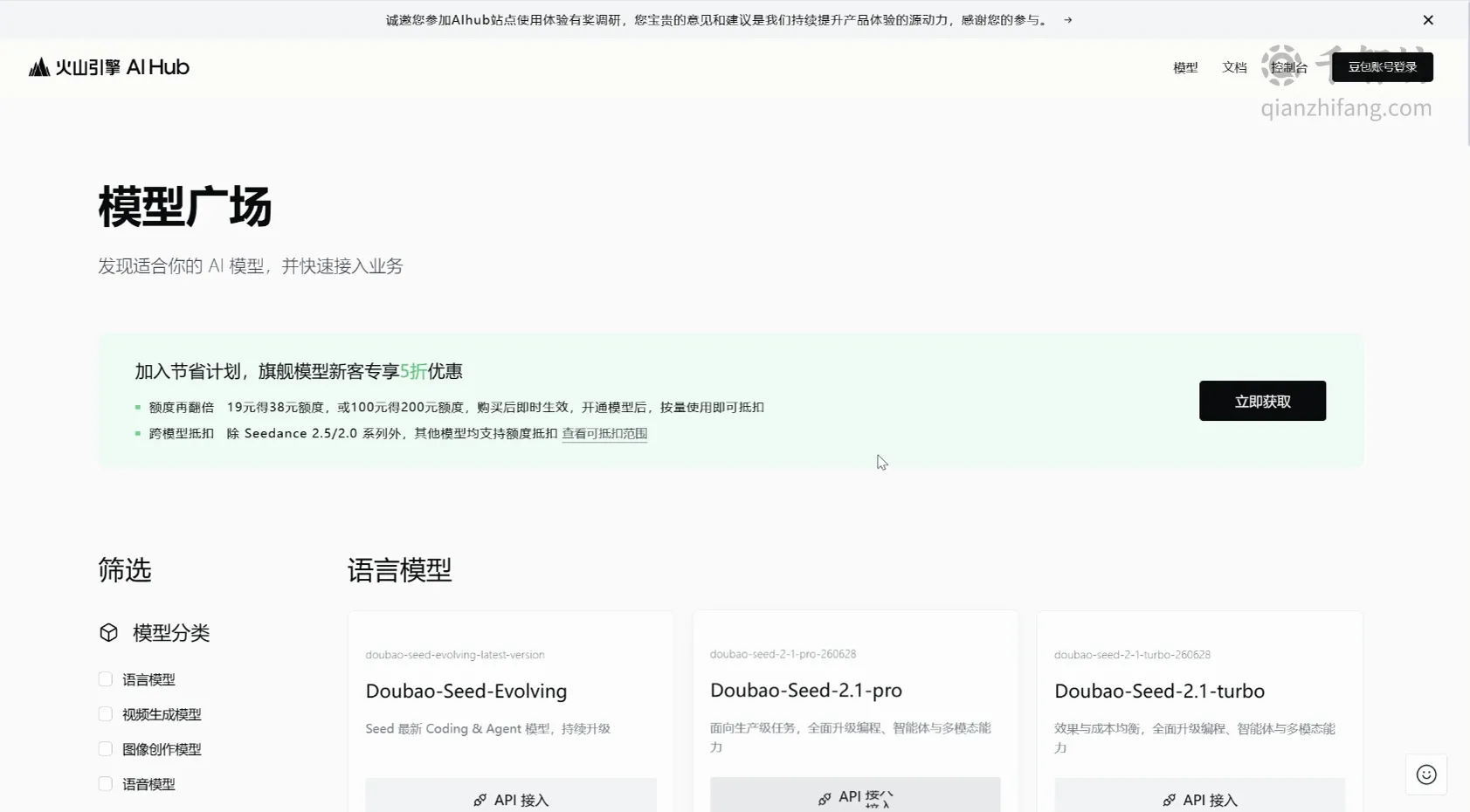Check the 图像创作模型 filter checkbox
This screenshot has width=1470, height=812.
(106, 749)
